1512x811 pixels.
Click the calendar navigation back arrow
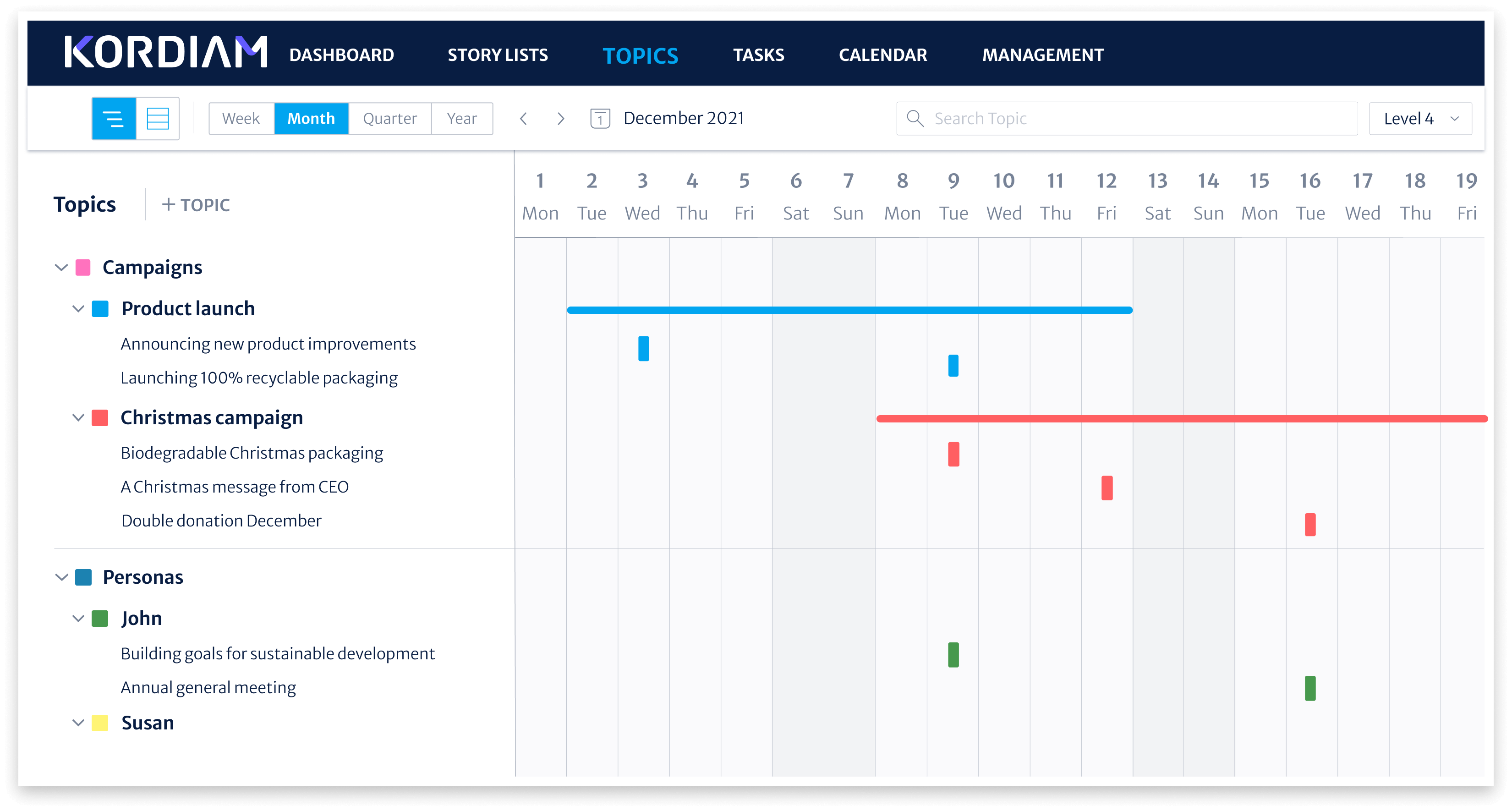[525, 118]
